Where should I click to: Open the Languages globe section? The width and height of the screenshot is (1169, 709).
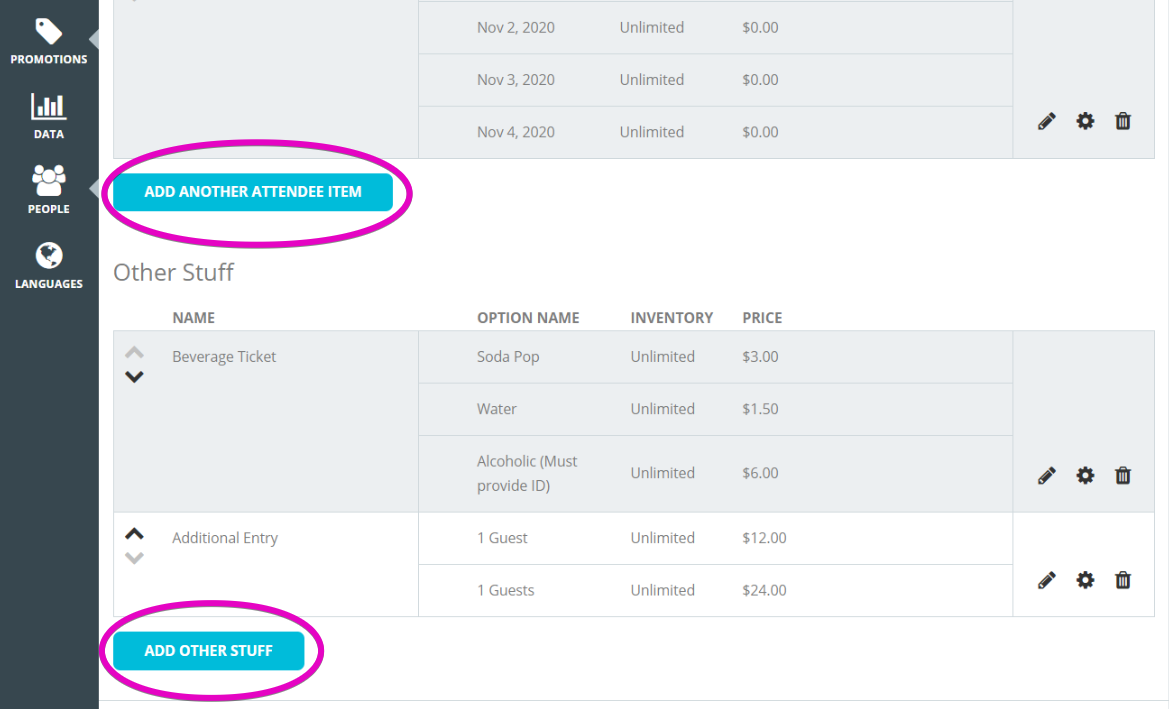click(48, 266)
